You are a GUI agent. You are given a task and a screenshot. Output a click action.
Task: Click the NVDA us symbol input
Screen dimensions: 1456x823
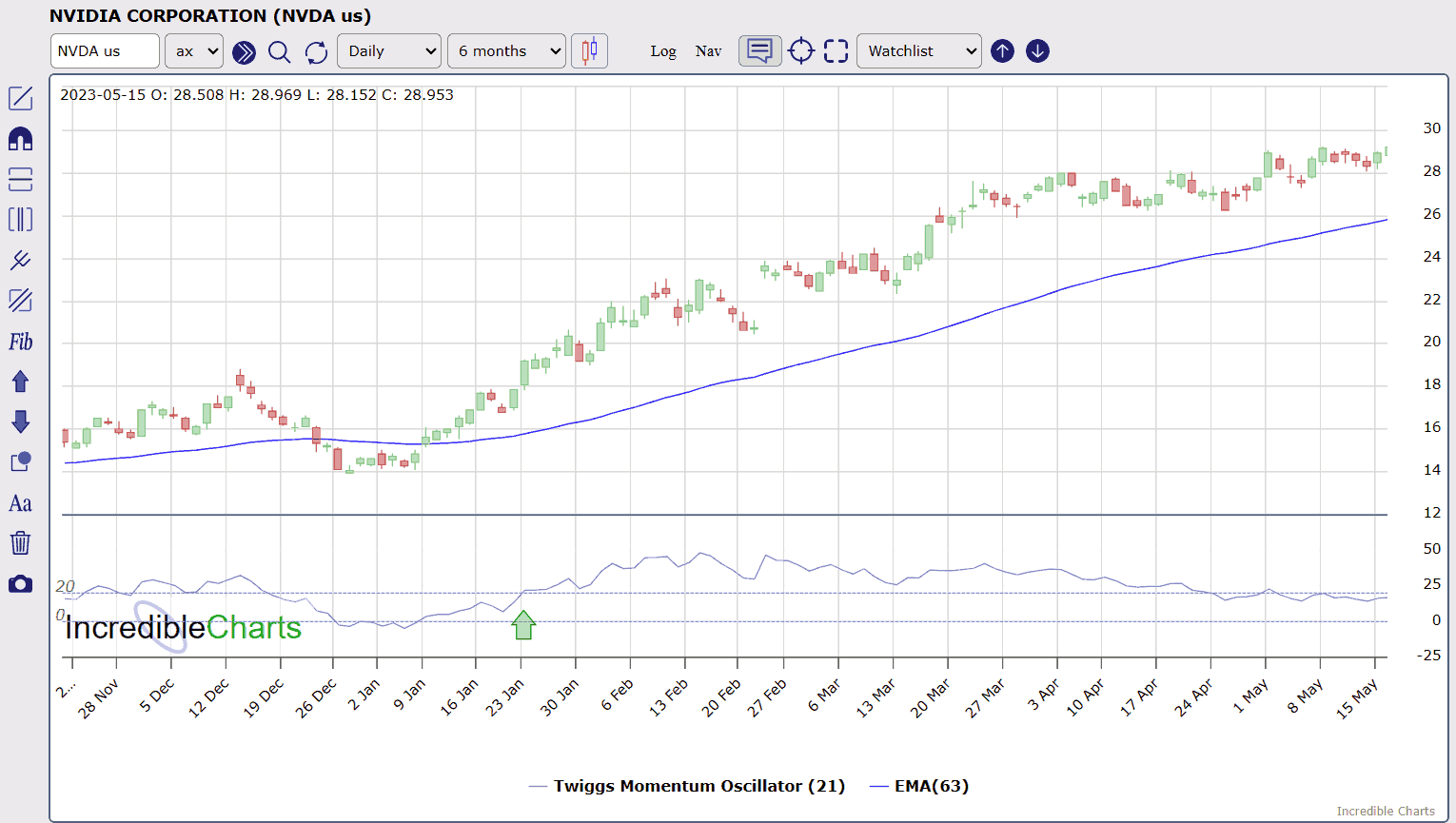pos(105,51)
